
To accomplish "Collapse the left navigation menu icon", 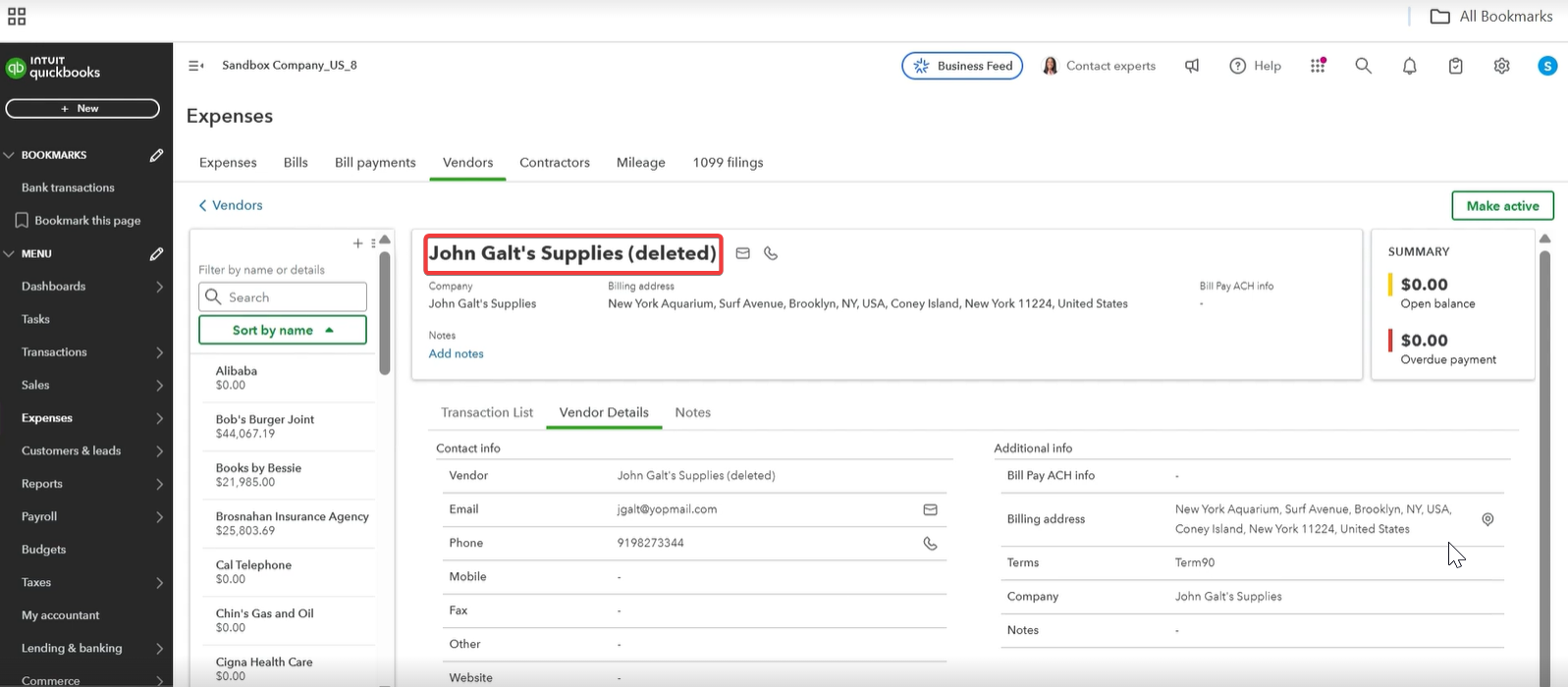I will [196, 66].
